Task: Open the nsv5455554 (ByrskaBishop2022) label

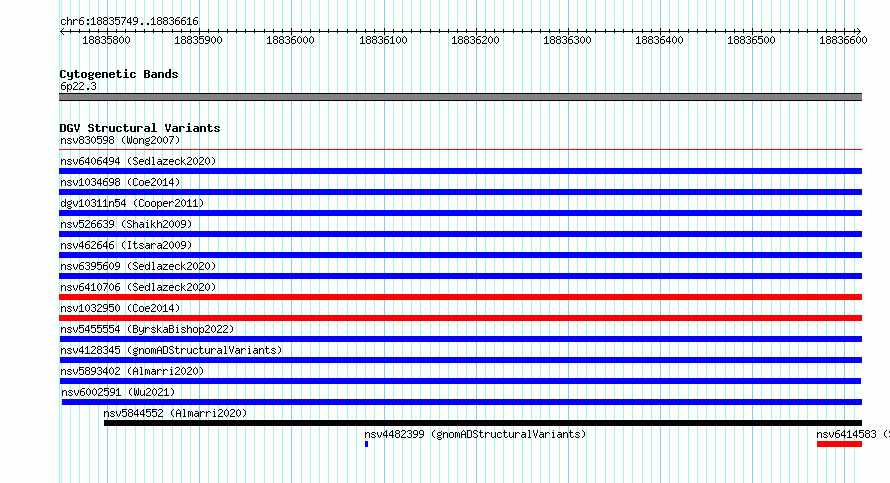Action: point(147,329)
